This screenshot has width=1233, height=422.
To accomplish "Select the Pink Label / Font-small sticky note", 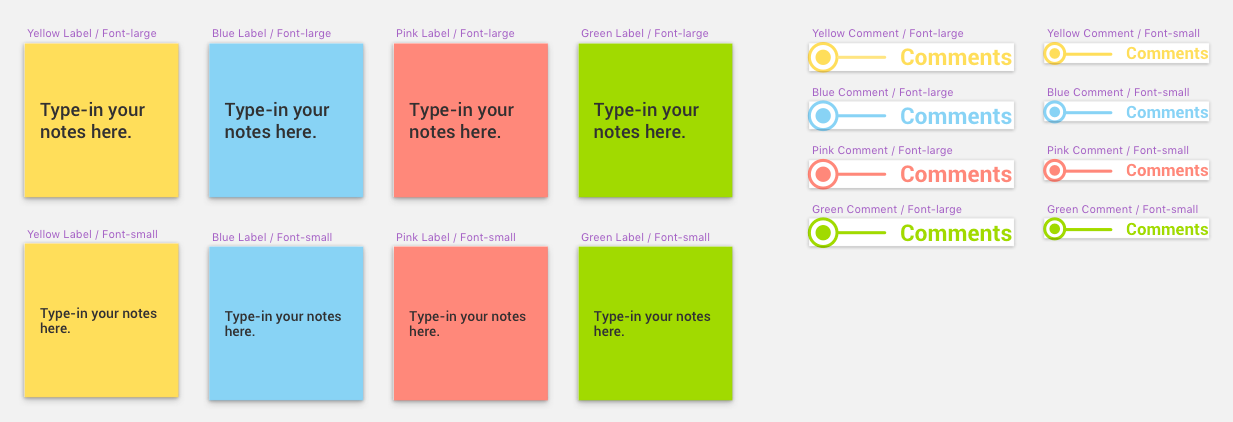I will pyautogui.click(x=471, y=323).
